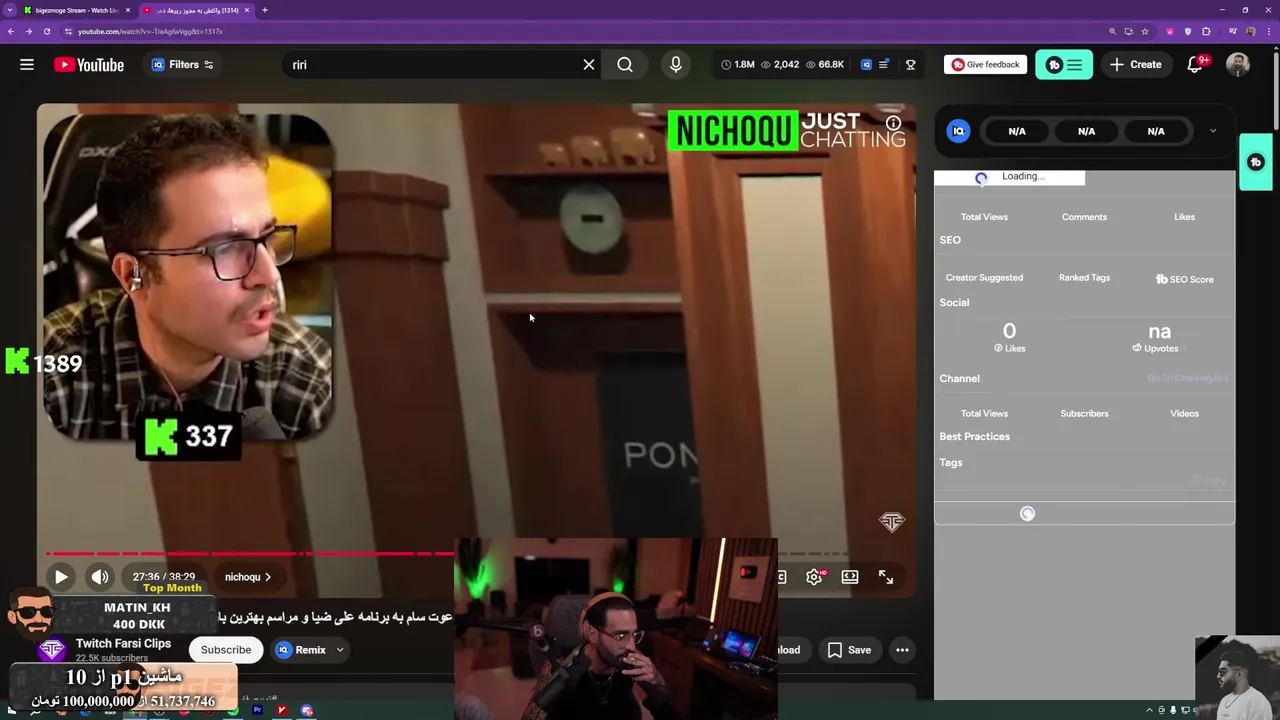
Task: Click the 1.8M views stat
Action: tap(738, 65)
